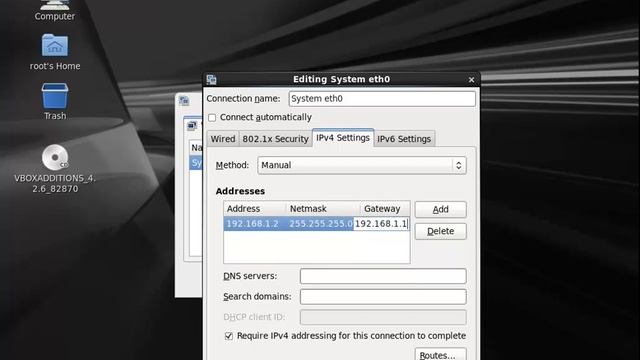Click the Editing System eth0 title bar
The image size is (640, 360).
pos(341,79)
